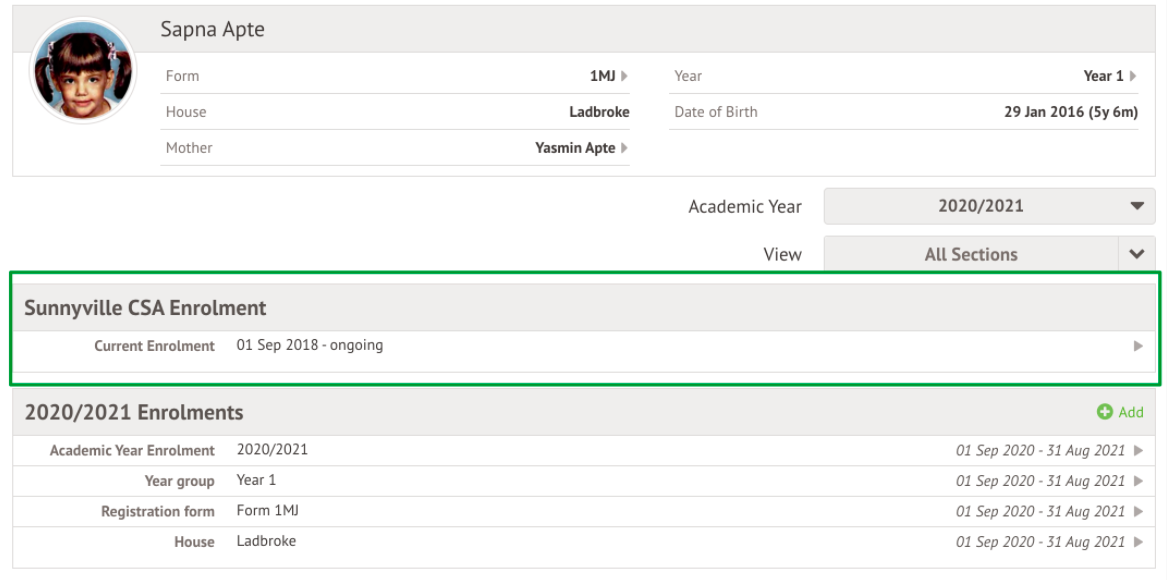Click the House row arrow
Image resolution: width=1167 pixels, height=580 pixels.
[1138, 542]
